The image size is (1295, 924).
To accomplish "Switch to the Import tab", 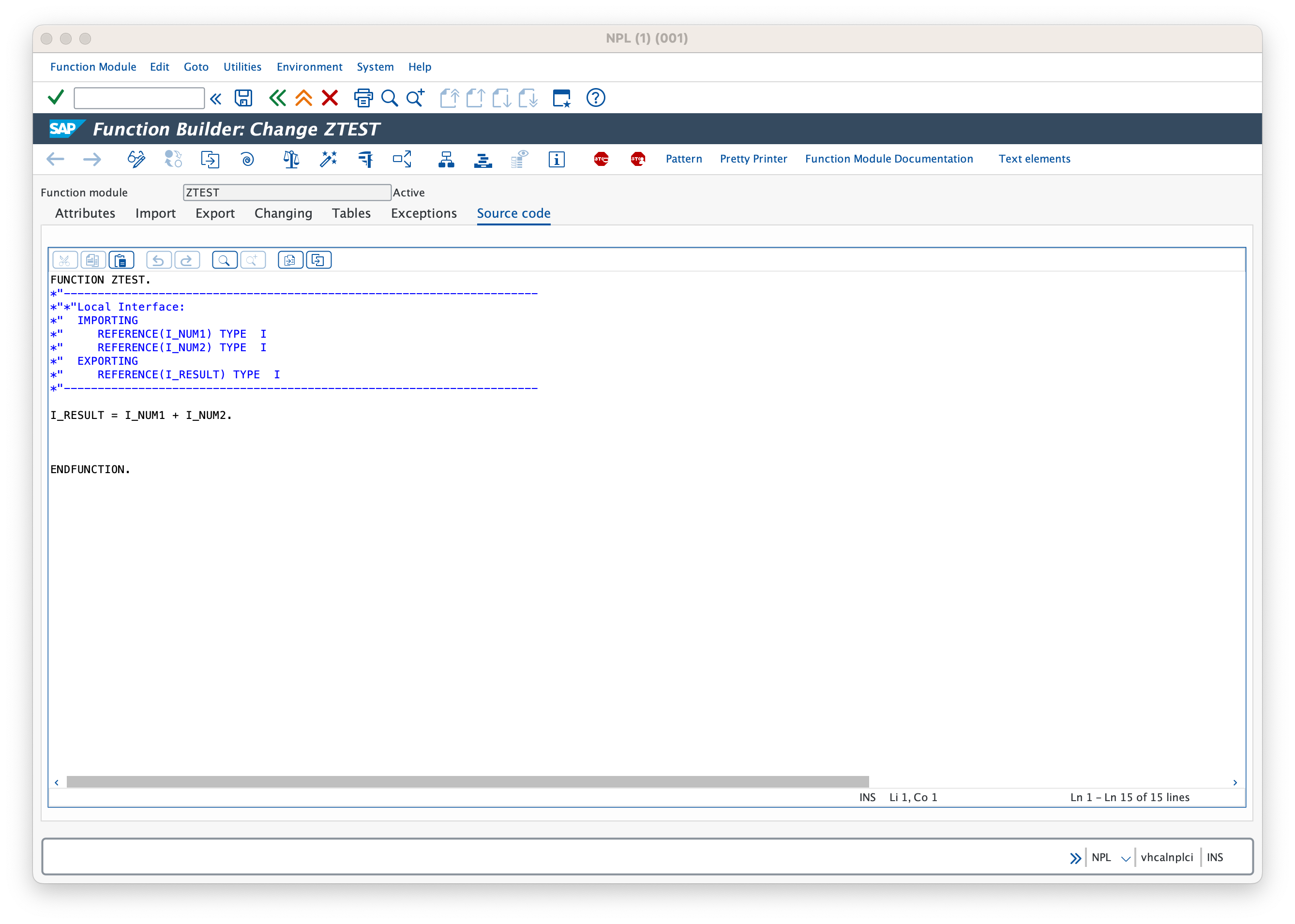I will (155, 213).
